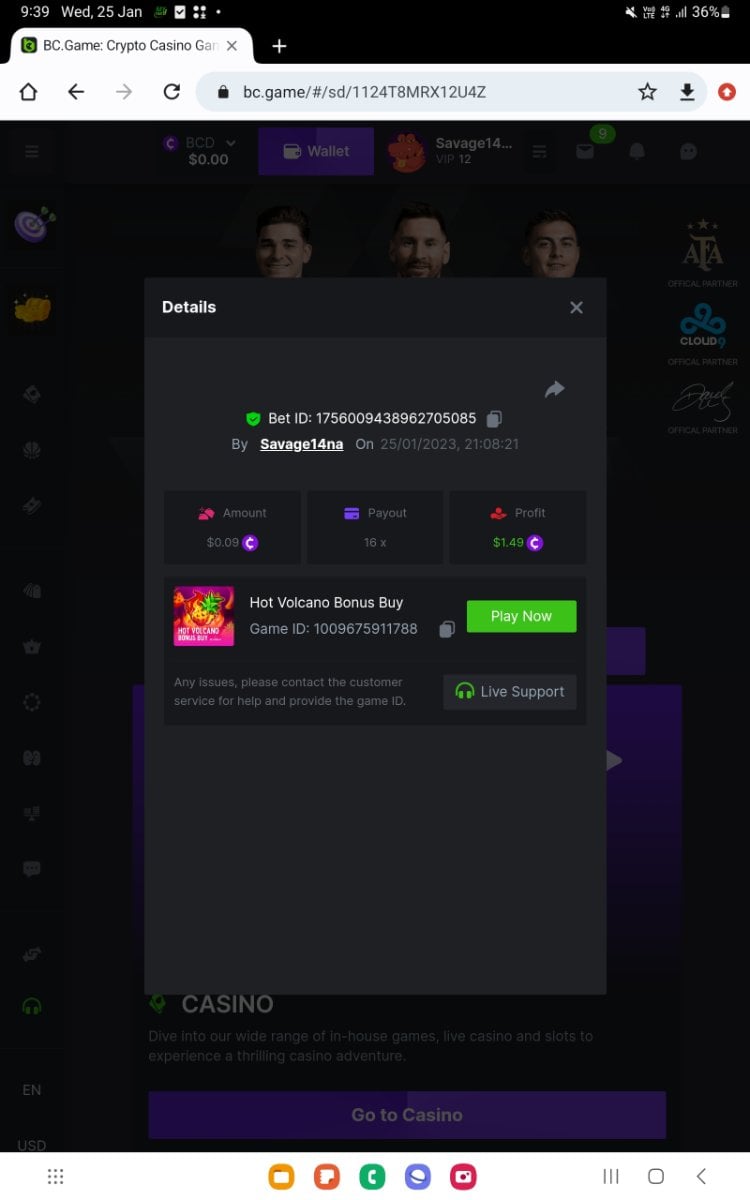Open the Wallet button
The width and height of the screenshot is (750, 1200).
pyautogui.click(x=316, y=151)
